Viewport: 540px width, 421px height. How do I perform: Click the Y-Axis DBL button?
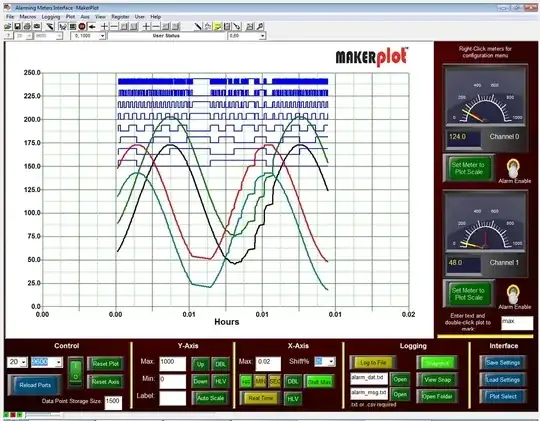[220, 364]
